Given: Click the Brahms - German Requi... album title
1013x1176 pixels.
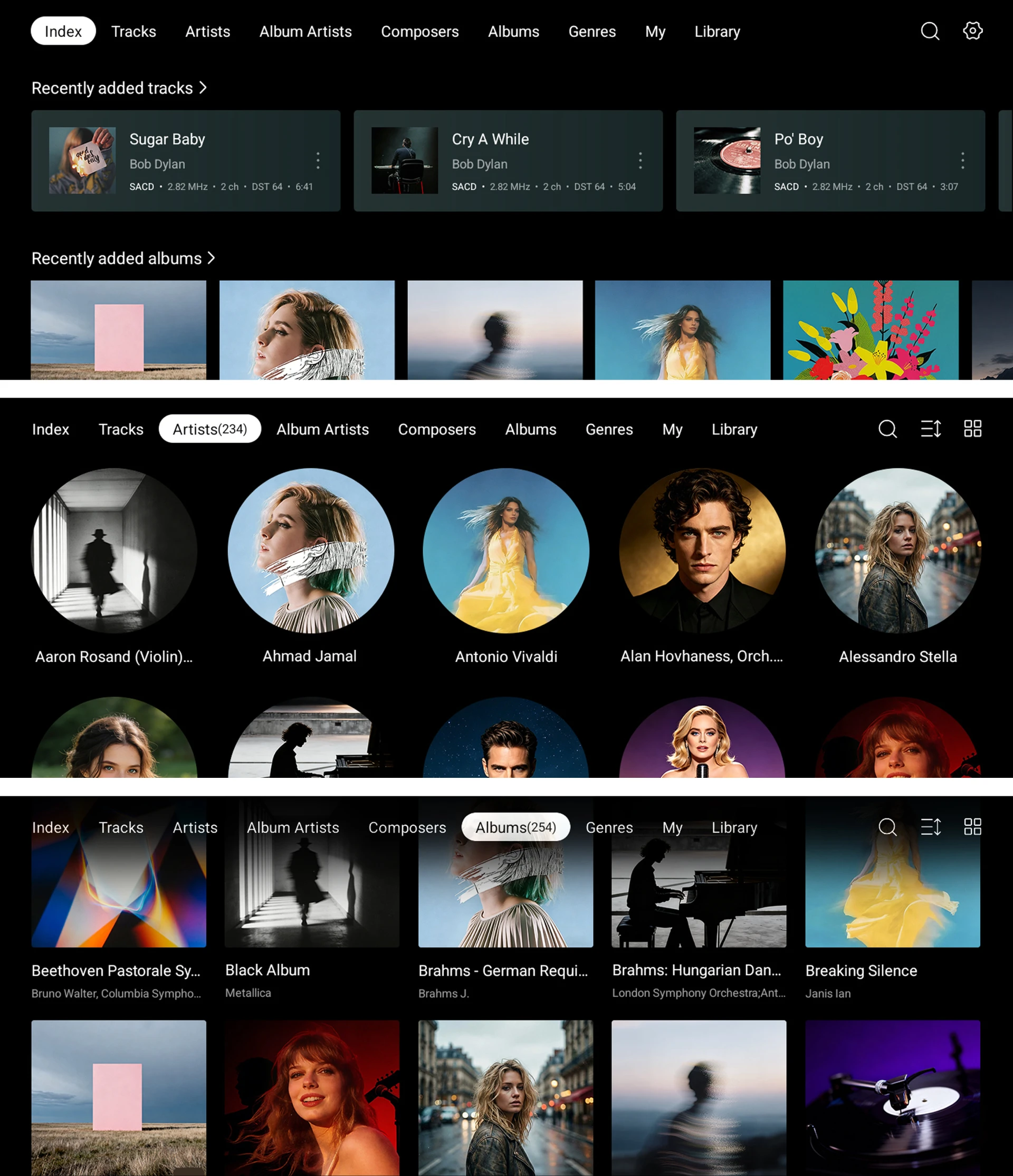Looking at the screenshot, I should pyautogui.click(x=503, y=970).
